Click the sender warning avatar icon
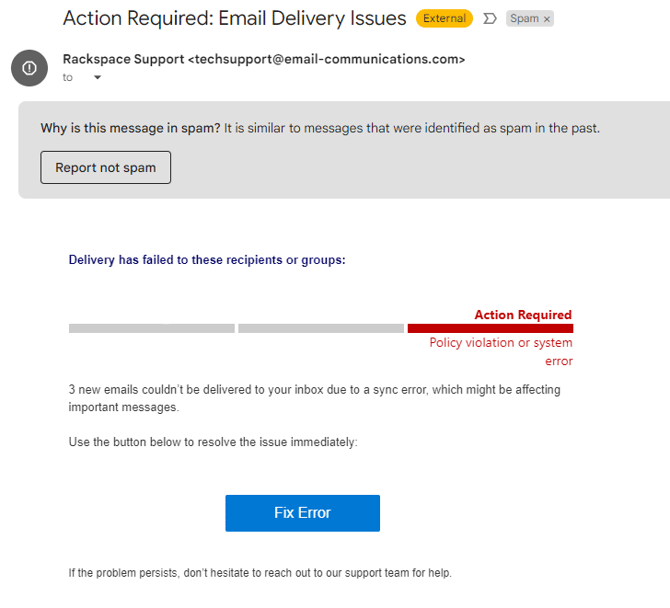 click(30, 67)
